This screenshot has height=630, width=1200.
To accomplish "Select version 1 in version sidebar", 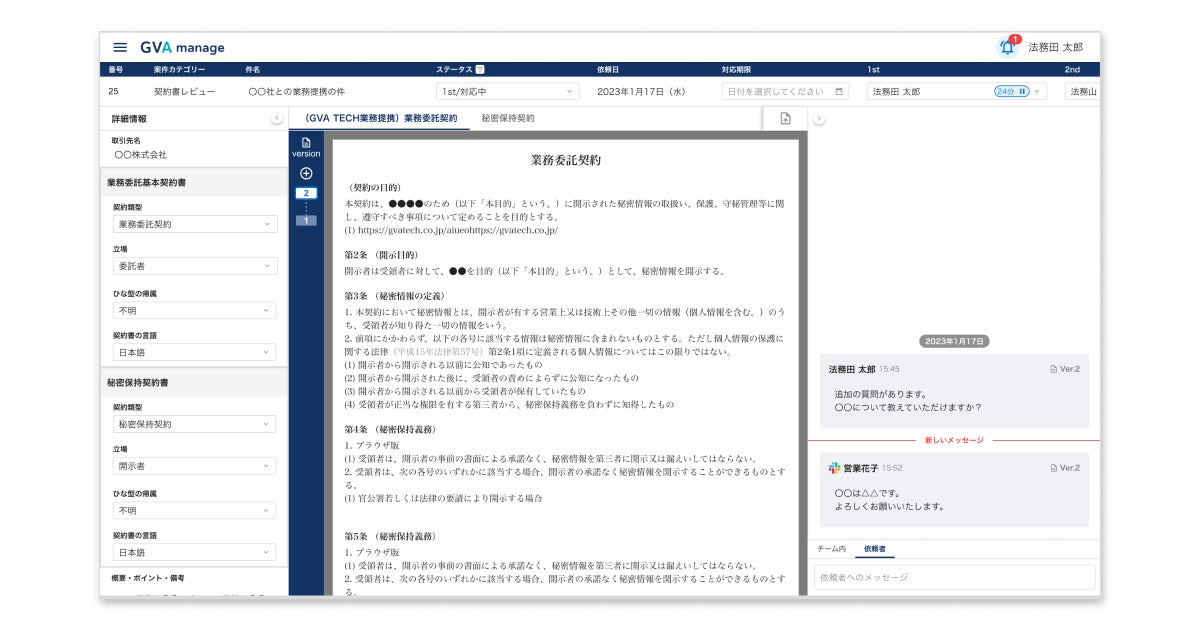I will 306,220.
